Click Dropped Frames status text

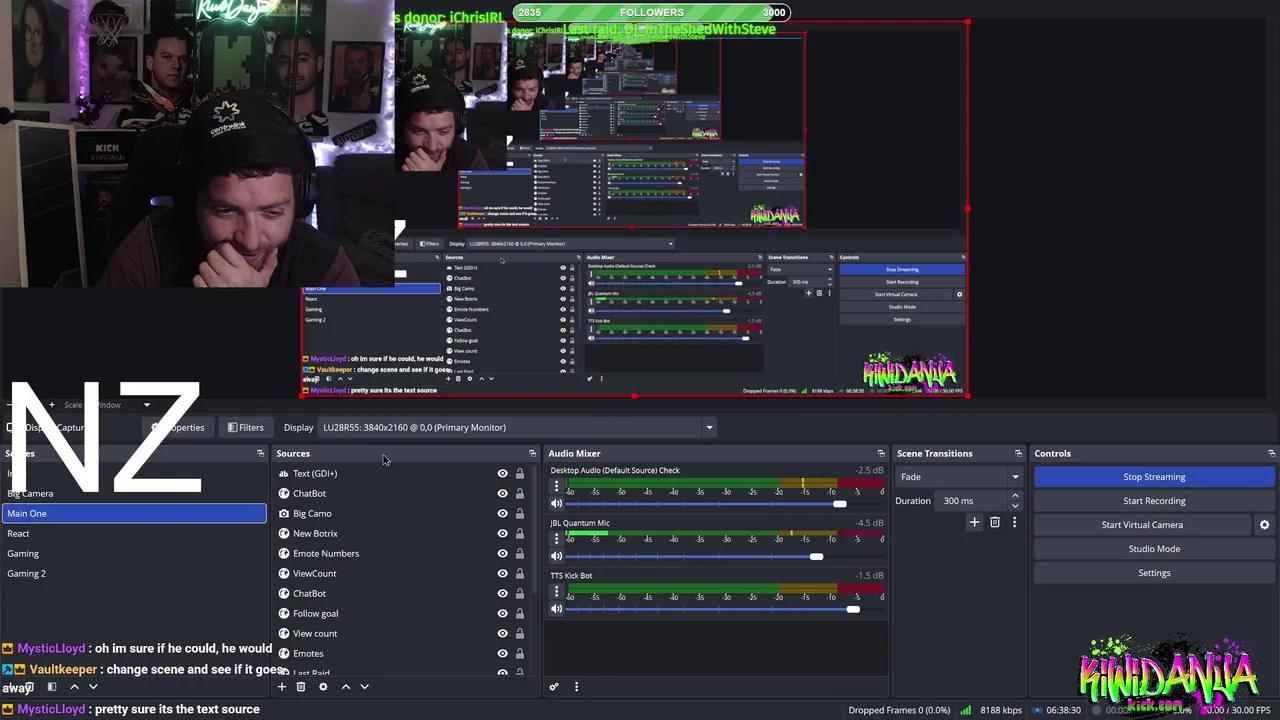900,710
